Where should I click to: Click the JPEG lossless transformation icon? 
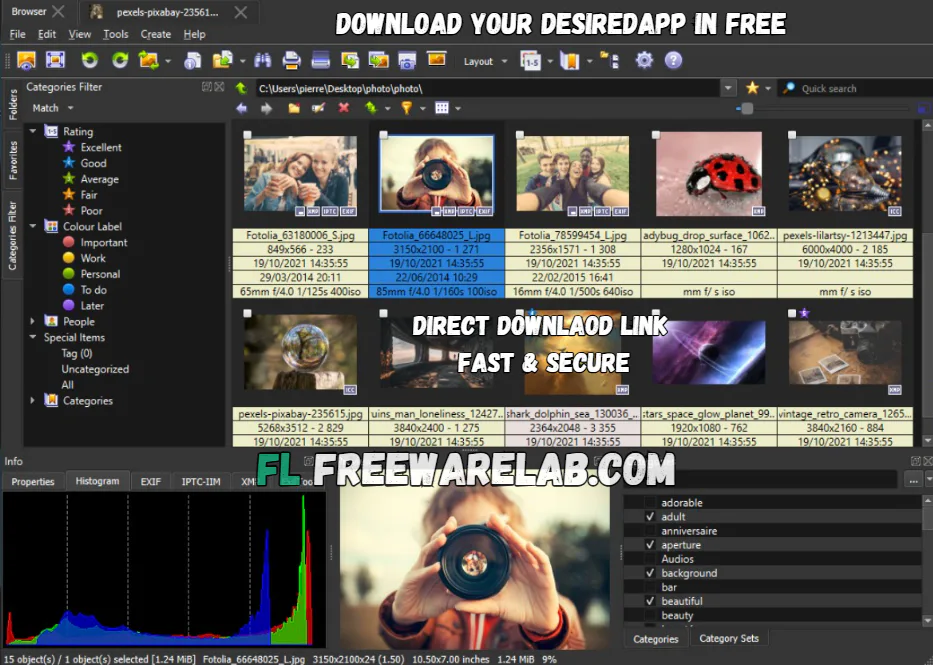149,60
